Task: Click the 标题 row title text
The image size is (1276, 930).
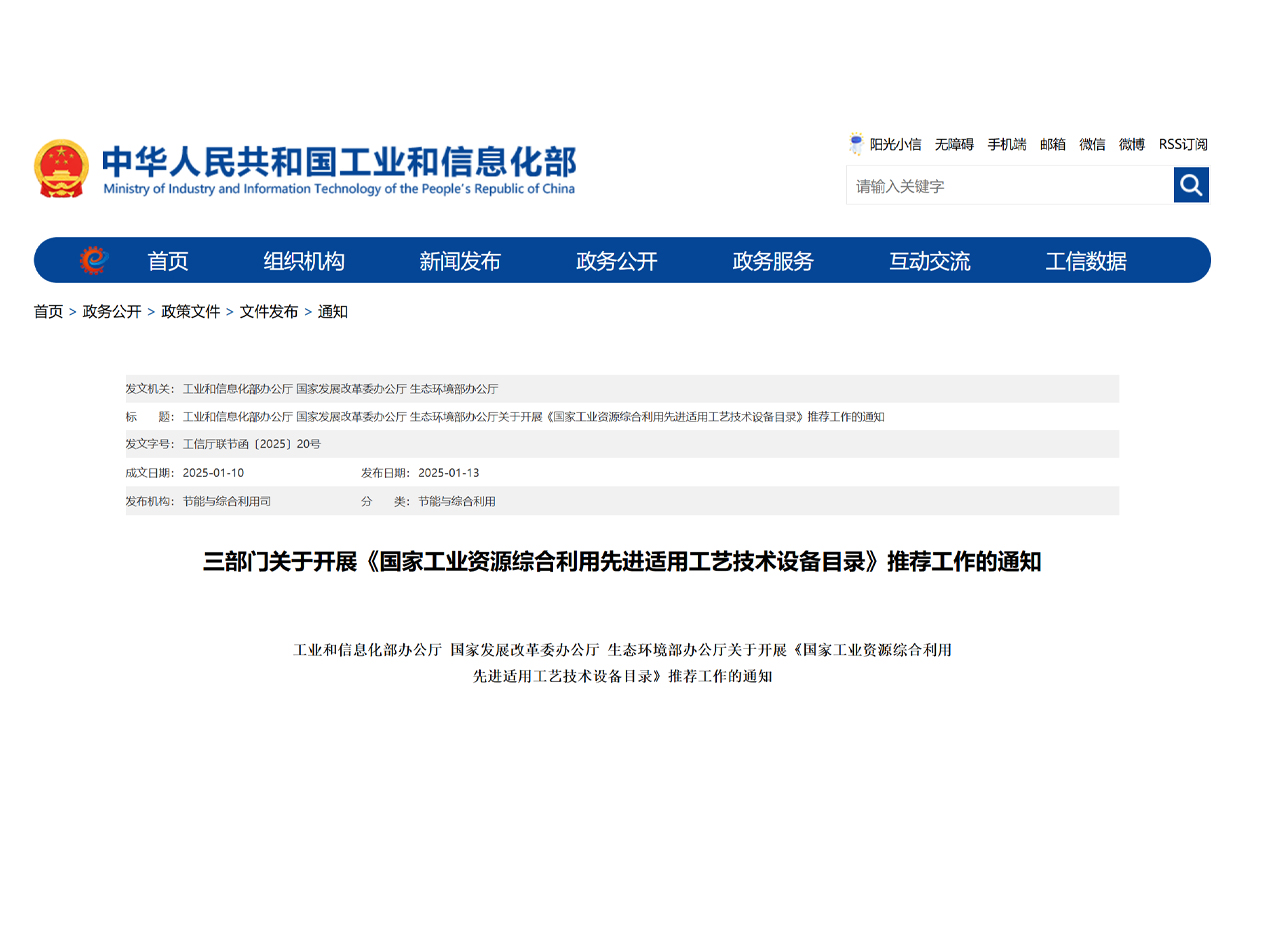Action: coord(533,417)
